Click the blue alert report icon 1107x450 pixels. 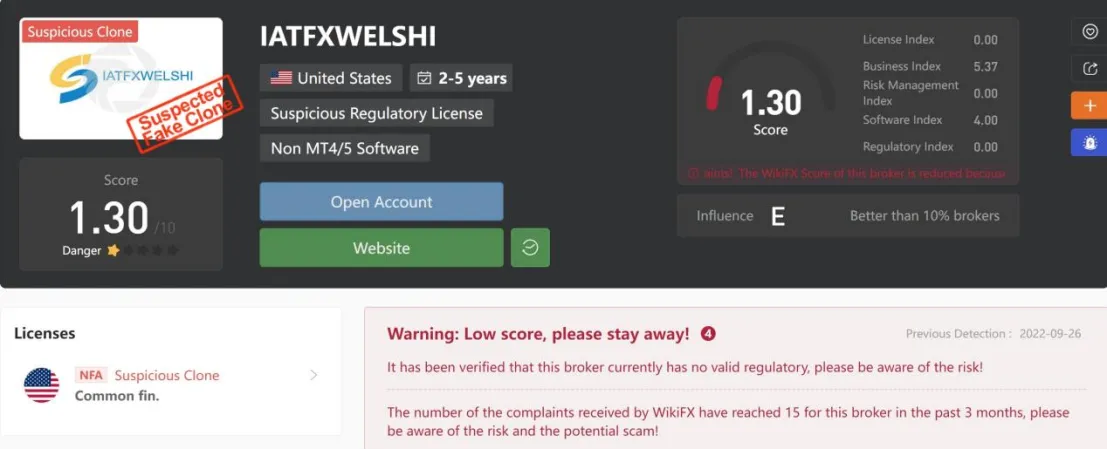(x=1089, y=142)
